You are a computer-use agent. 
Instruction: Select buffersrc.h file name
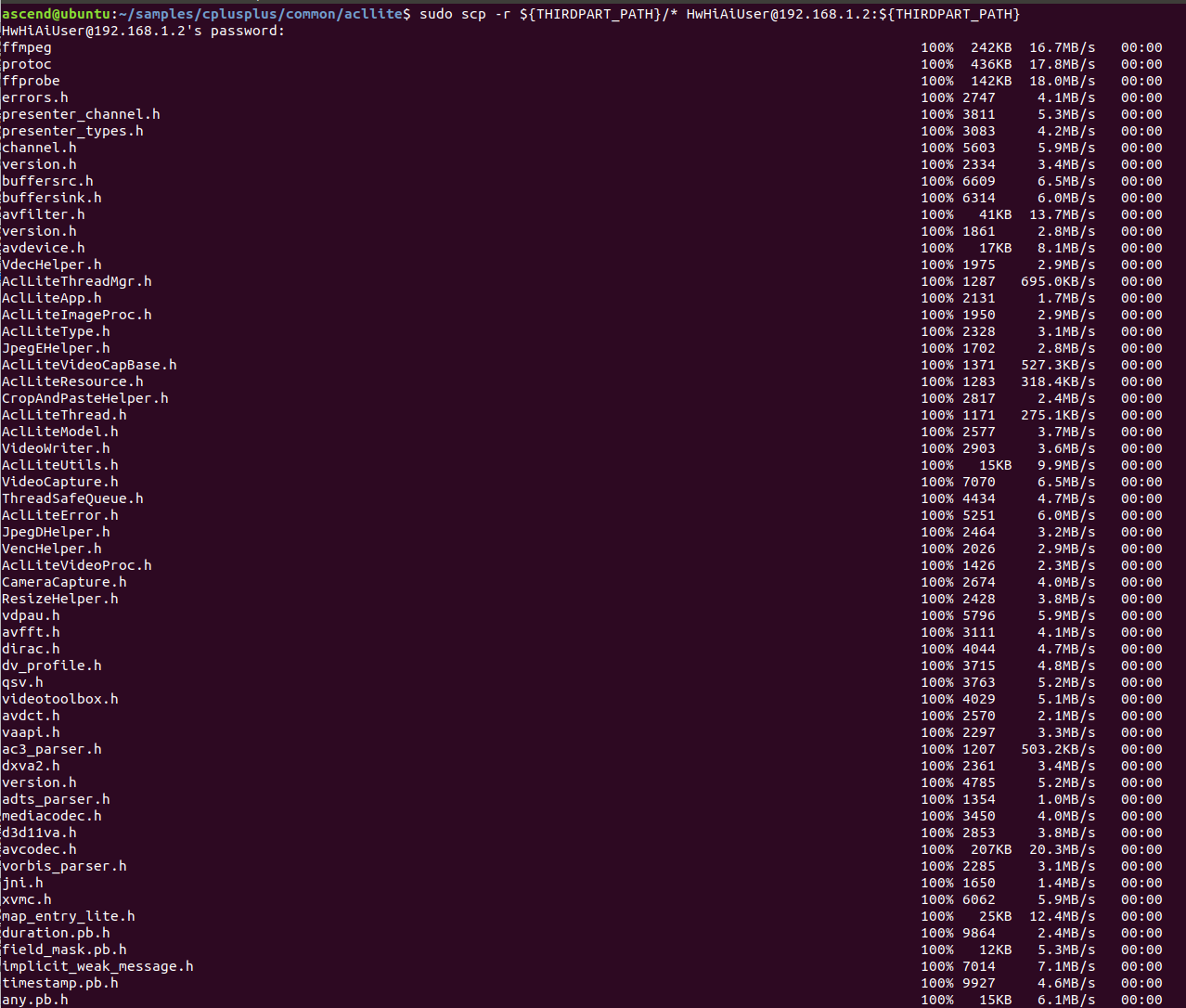click(x=47, y=181)
